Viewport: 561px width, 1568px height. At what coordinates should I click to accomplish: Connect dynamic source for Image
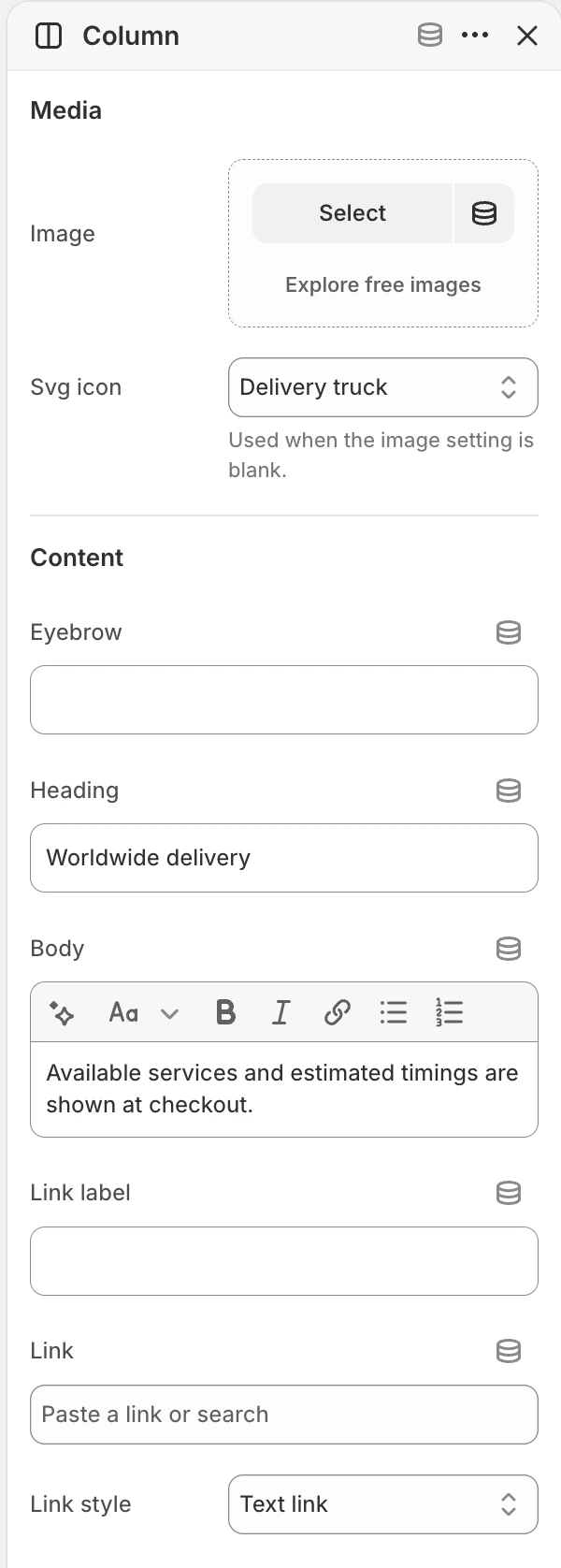click(484, 213)
